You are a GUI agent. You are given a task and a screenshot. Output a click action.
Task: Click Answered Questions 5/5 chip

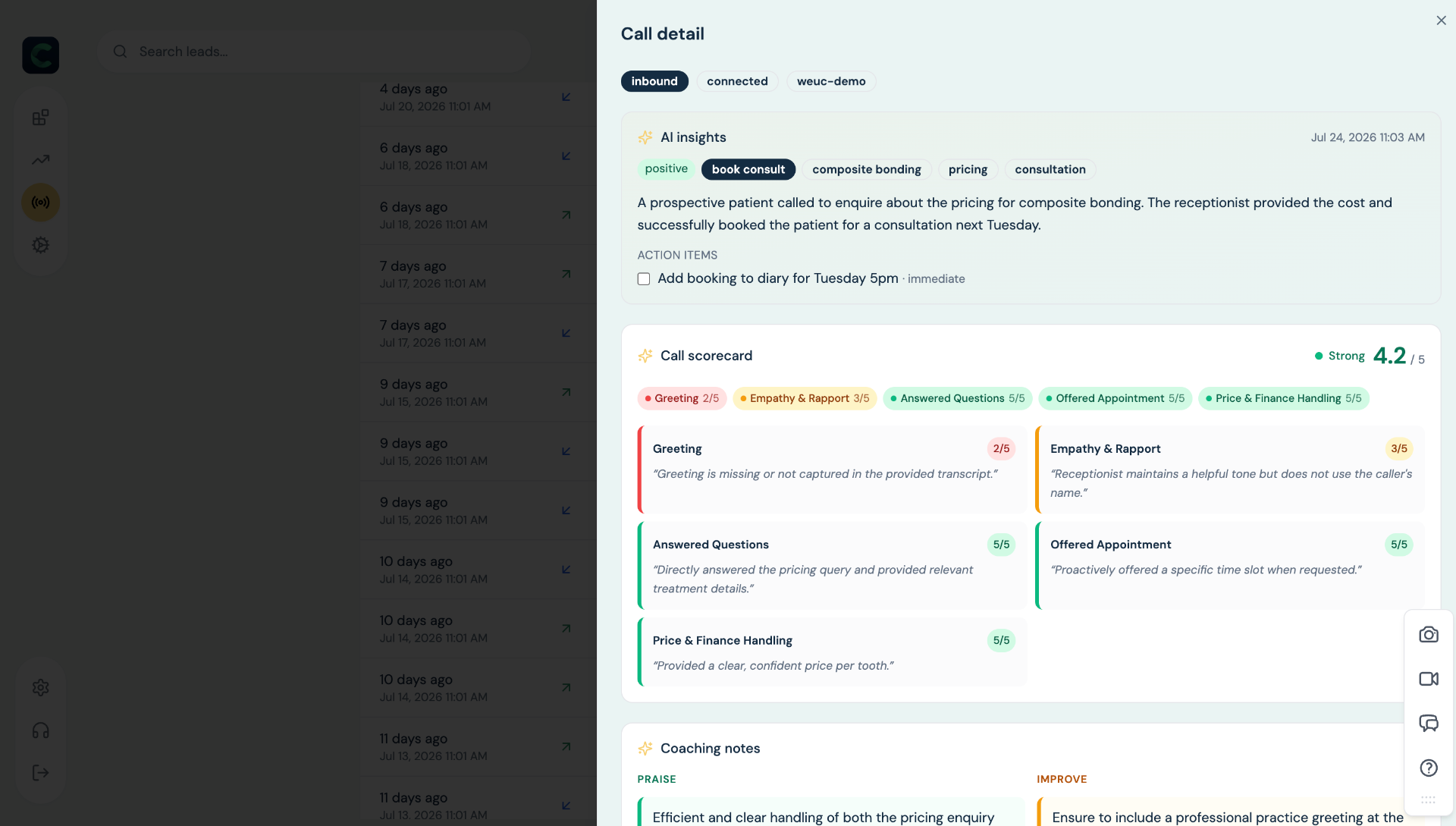pos(958,398)
